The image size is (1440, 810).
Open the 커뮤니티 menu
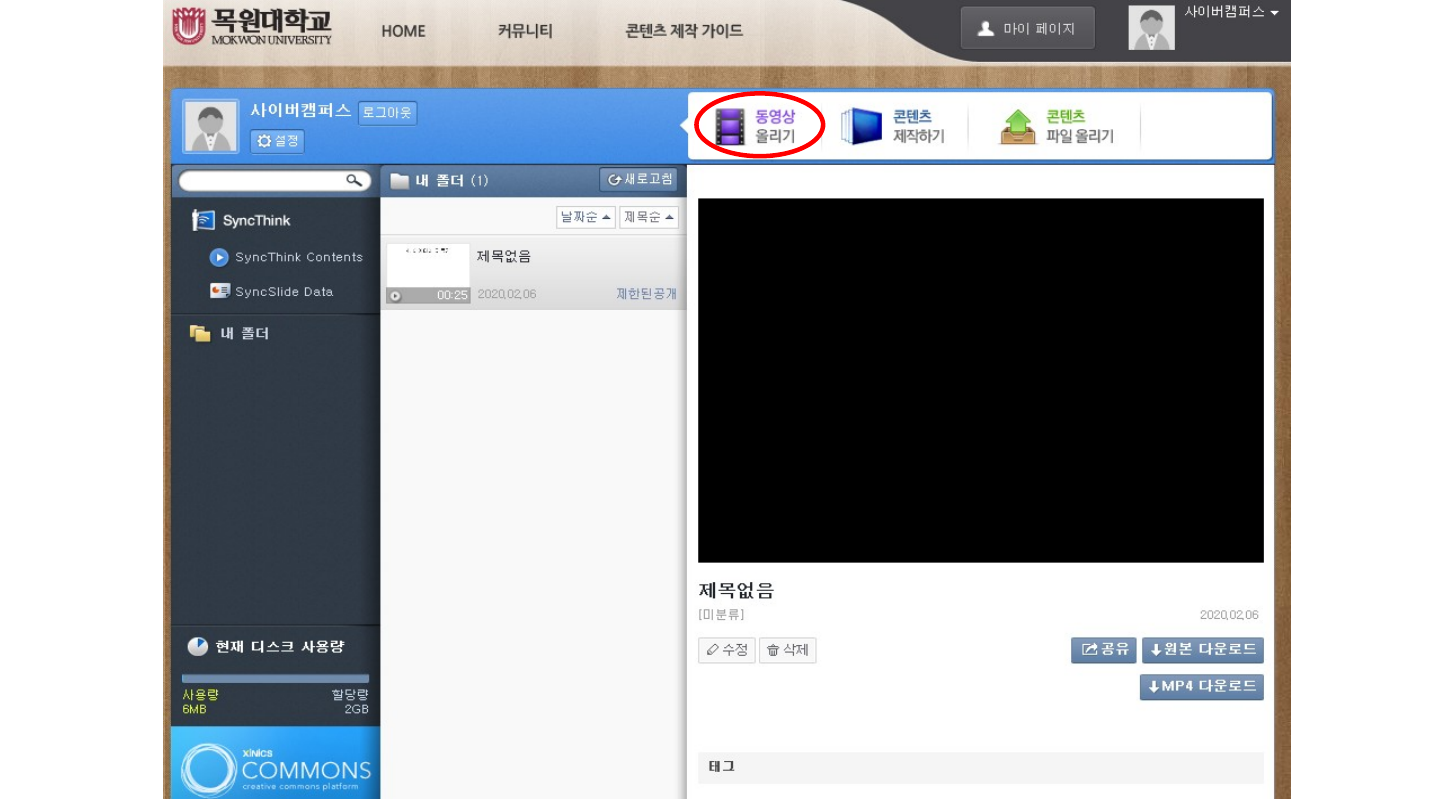coord(525,31)
